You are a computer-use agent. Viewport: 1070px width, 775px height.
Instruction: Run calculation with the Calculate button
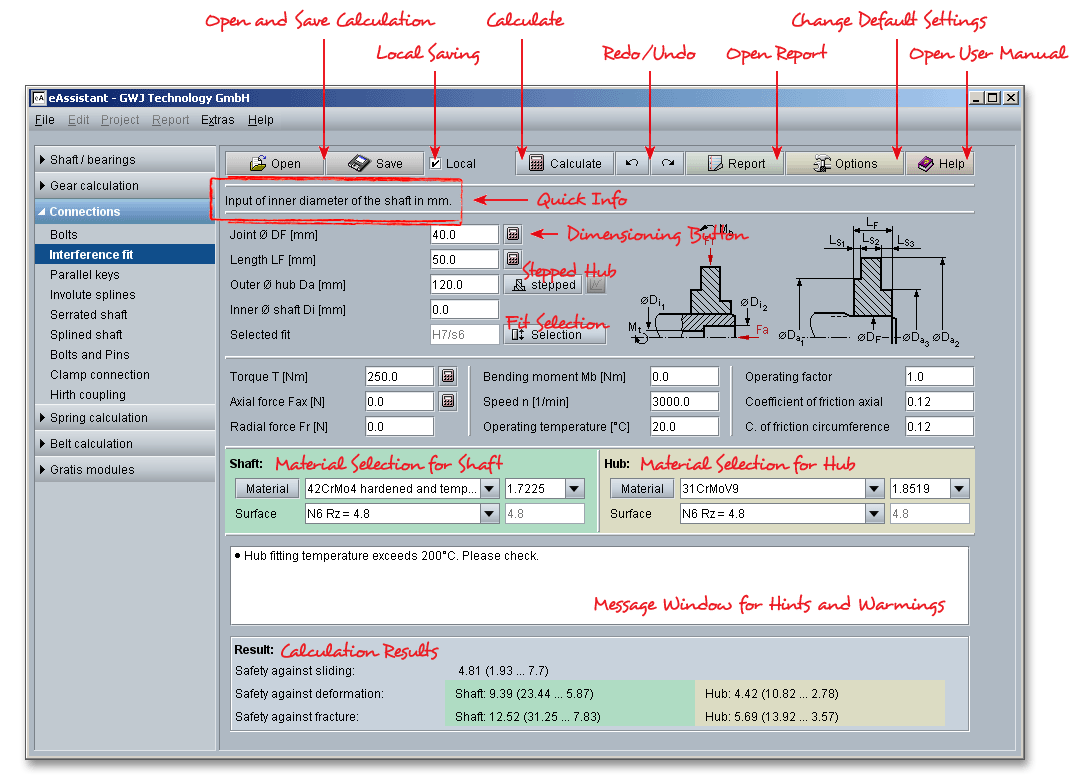coord(565,163)
